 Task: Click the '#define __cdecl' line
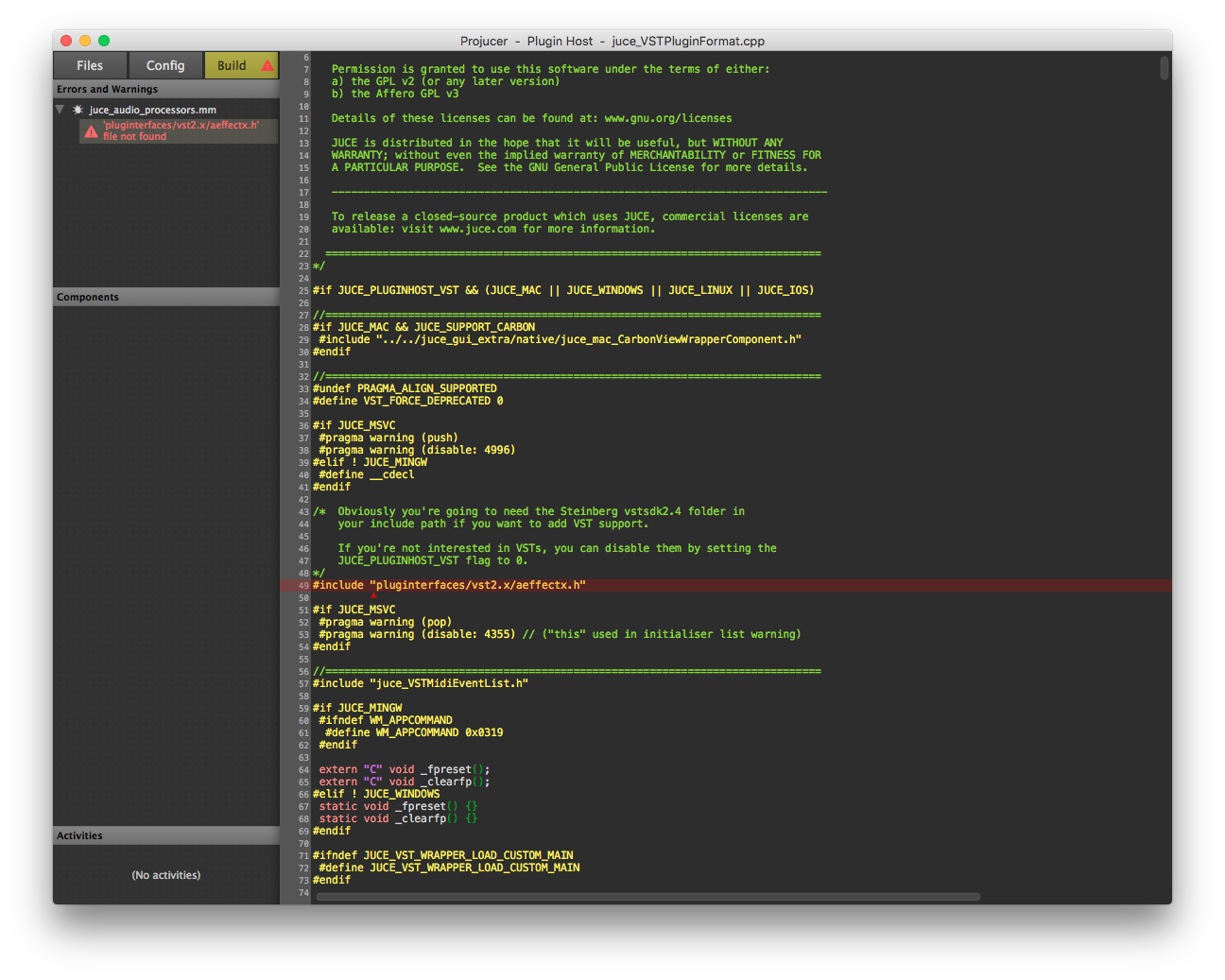pos(367,474)
